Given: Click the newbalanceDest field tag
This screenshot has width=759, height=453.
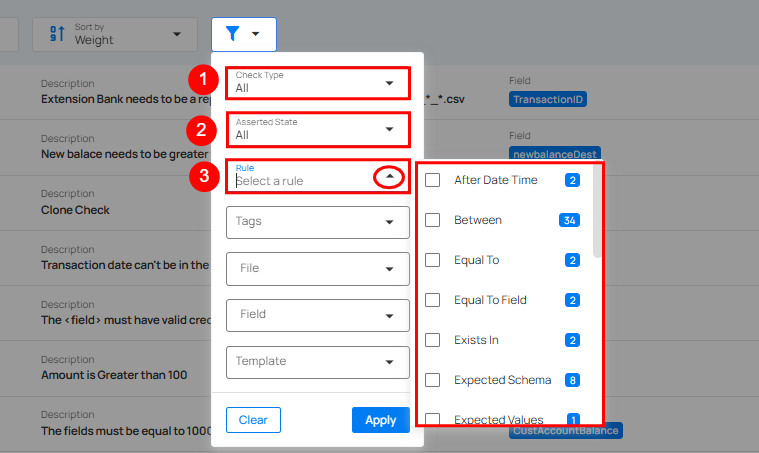Looking at the screenshot, I should 555,153.
